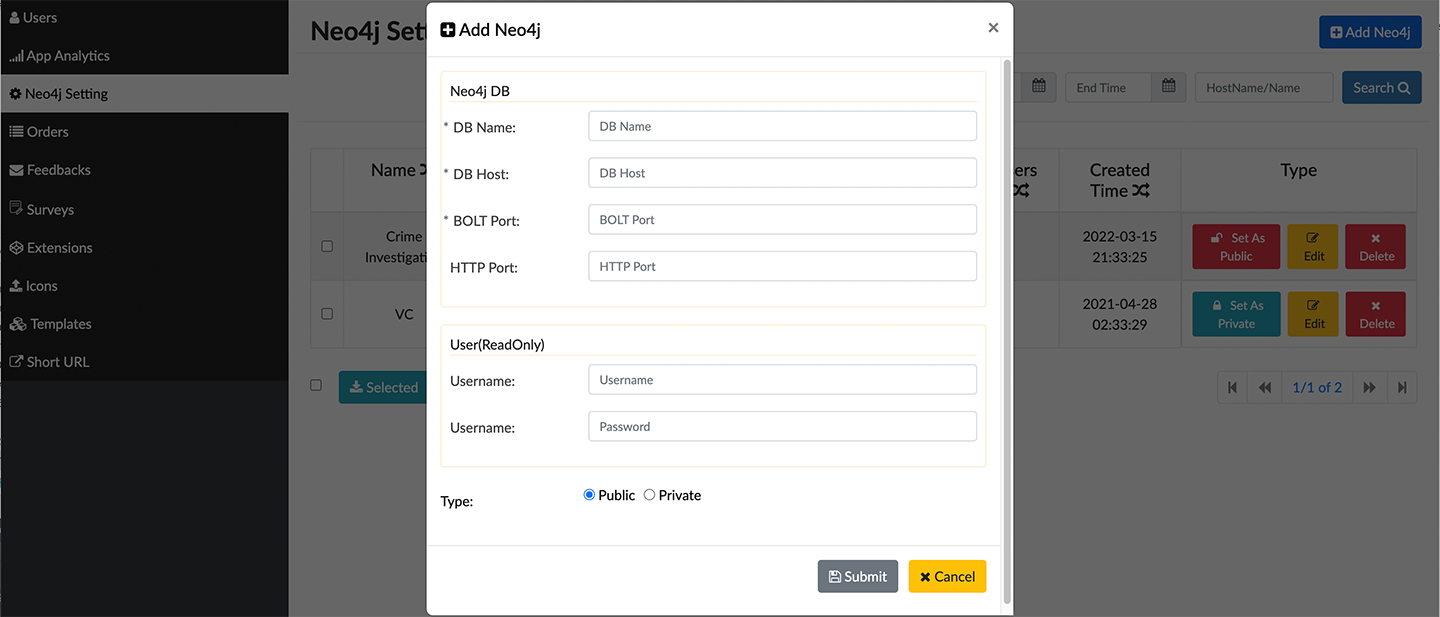Select the Private type radio button
Viewport: 1440px width, 617px height.
(x=649, y=495)
